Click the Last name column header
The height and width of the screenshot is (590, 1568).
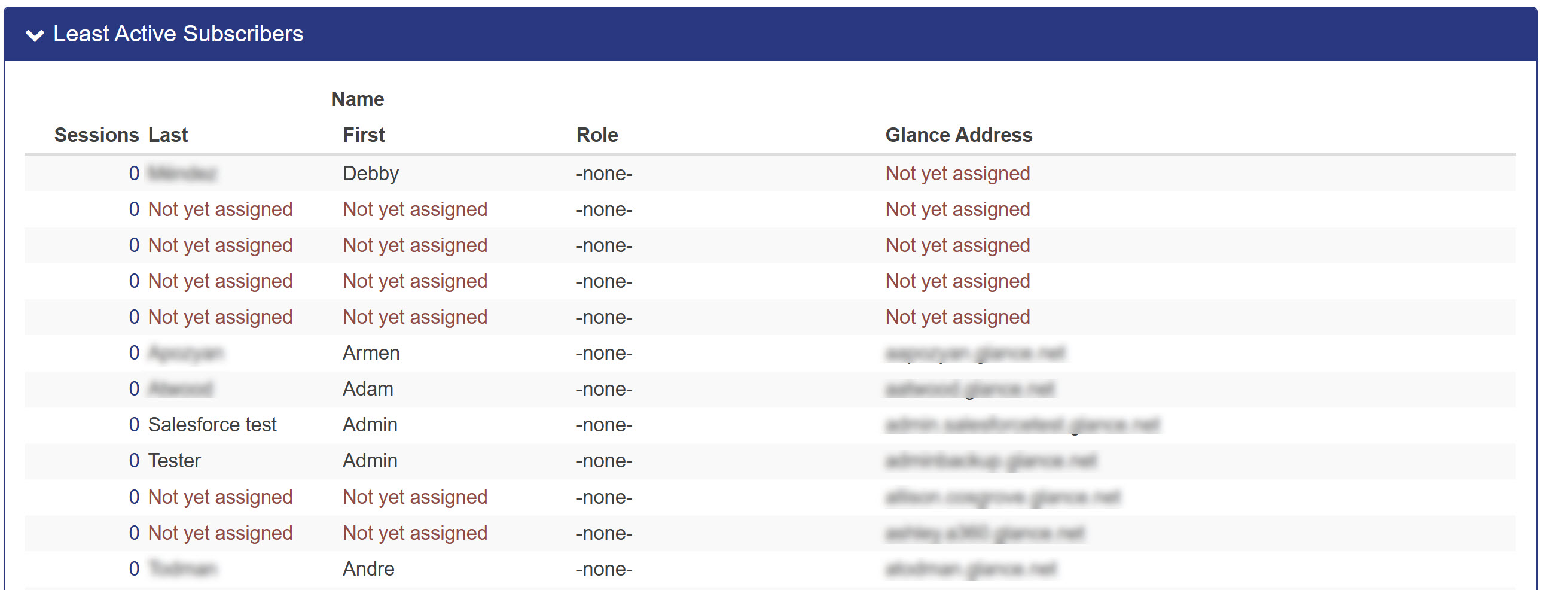point(167,135)
